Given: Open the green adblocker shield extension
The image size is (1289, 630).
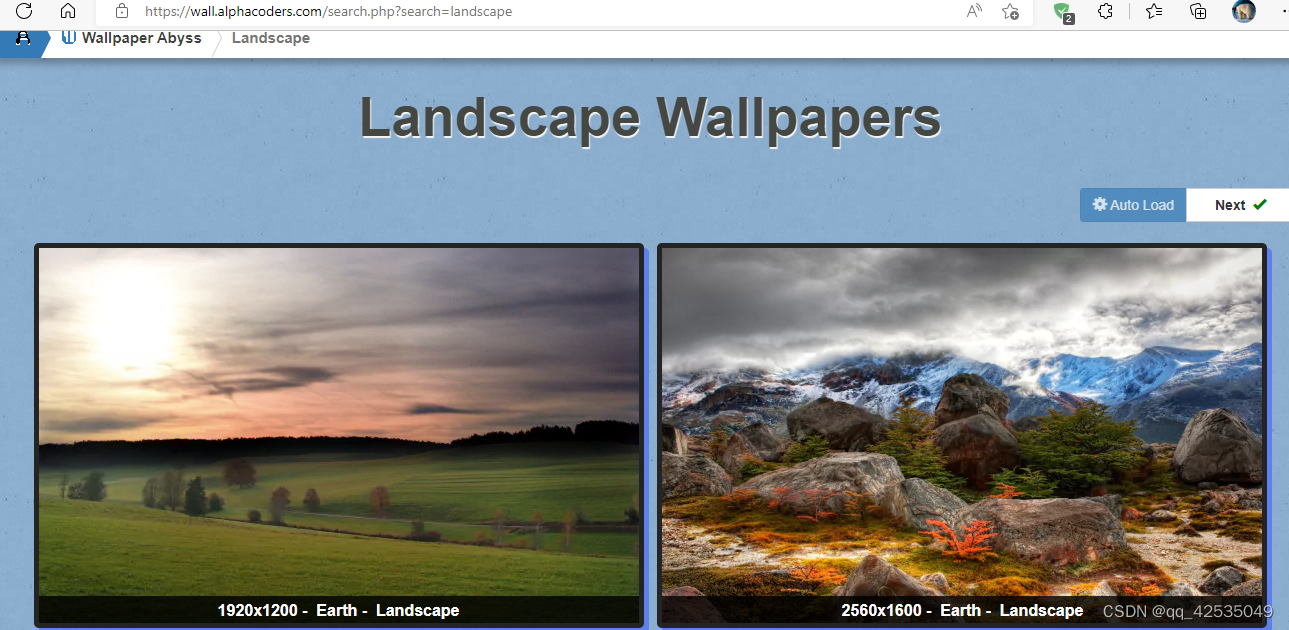Looking at the screenshot, I should tap(1062, 13).
